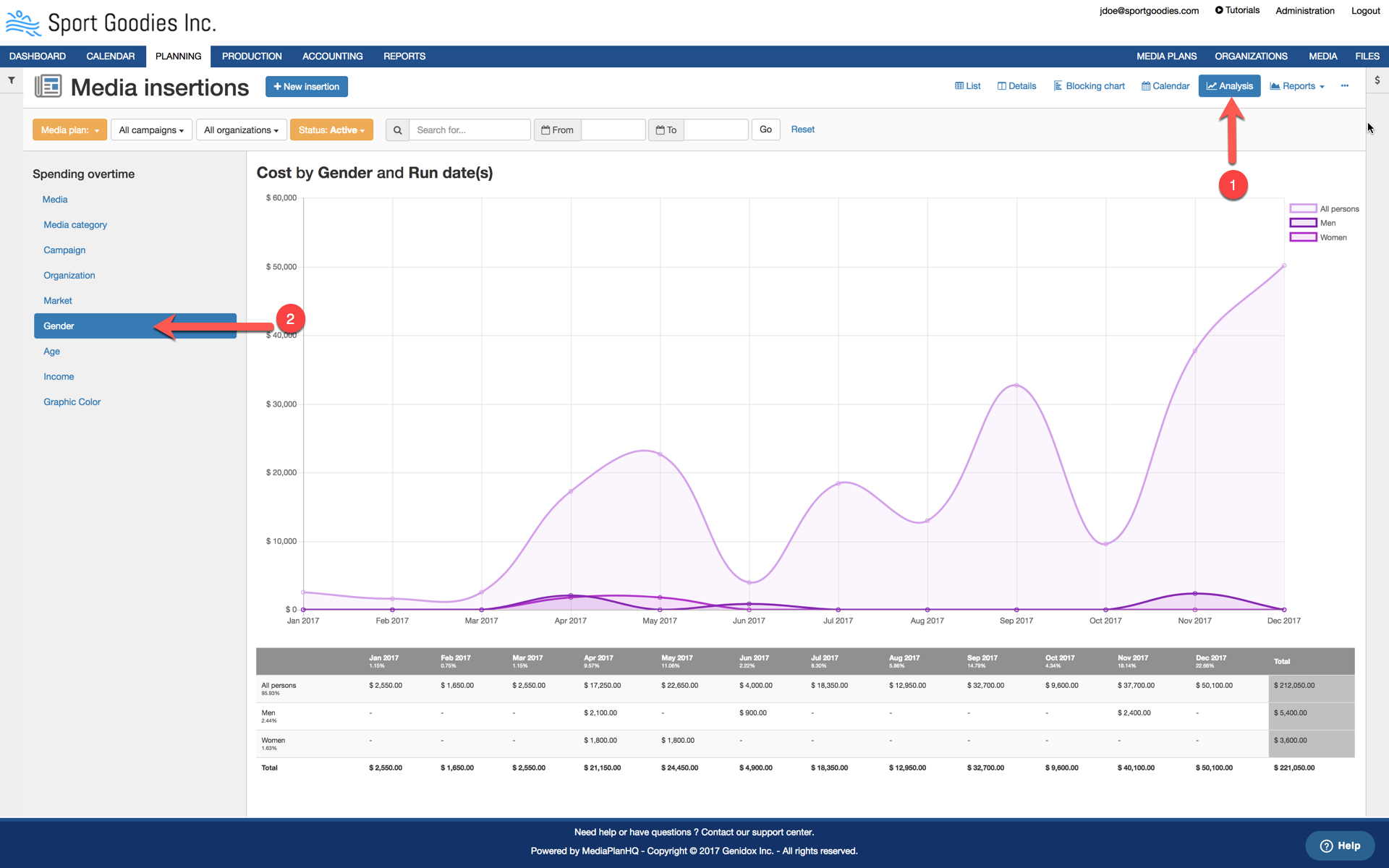Click the New insertion button
Viewport: 1389px width, 868px height.
tap(306, 87)
